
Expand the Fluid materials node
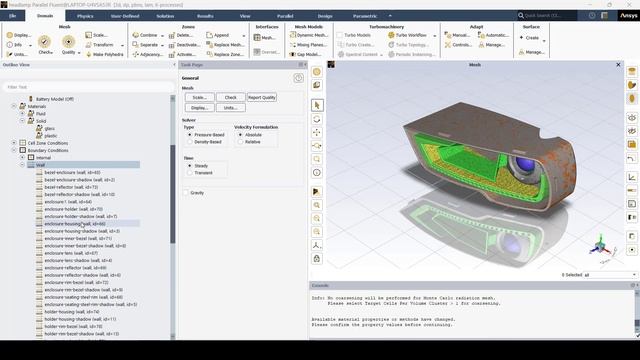22,113
